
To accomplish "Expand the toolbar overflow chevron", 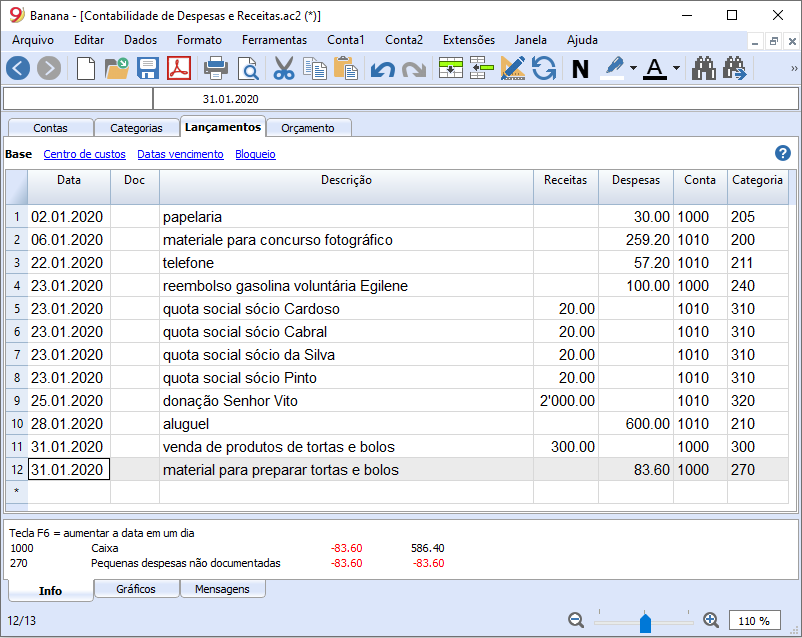I will coord(794,68).
